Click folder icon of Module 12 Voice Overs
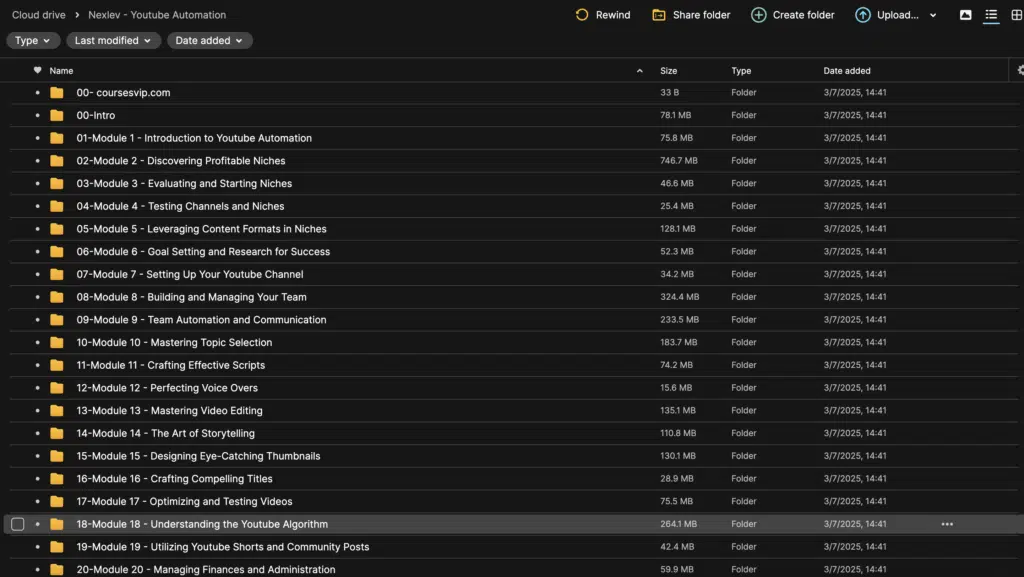This screenshot has height=577, width=1024. point(57,388)
